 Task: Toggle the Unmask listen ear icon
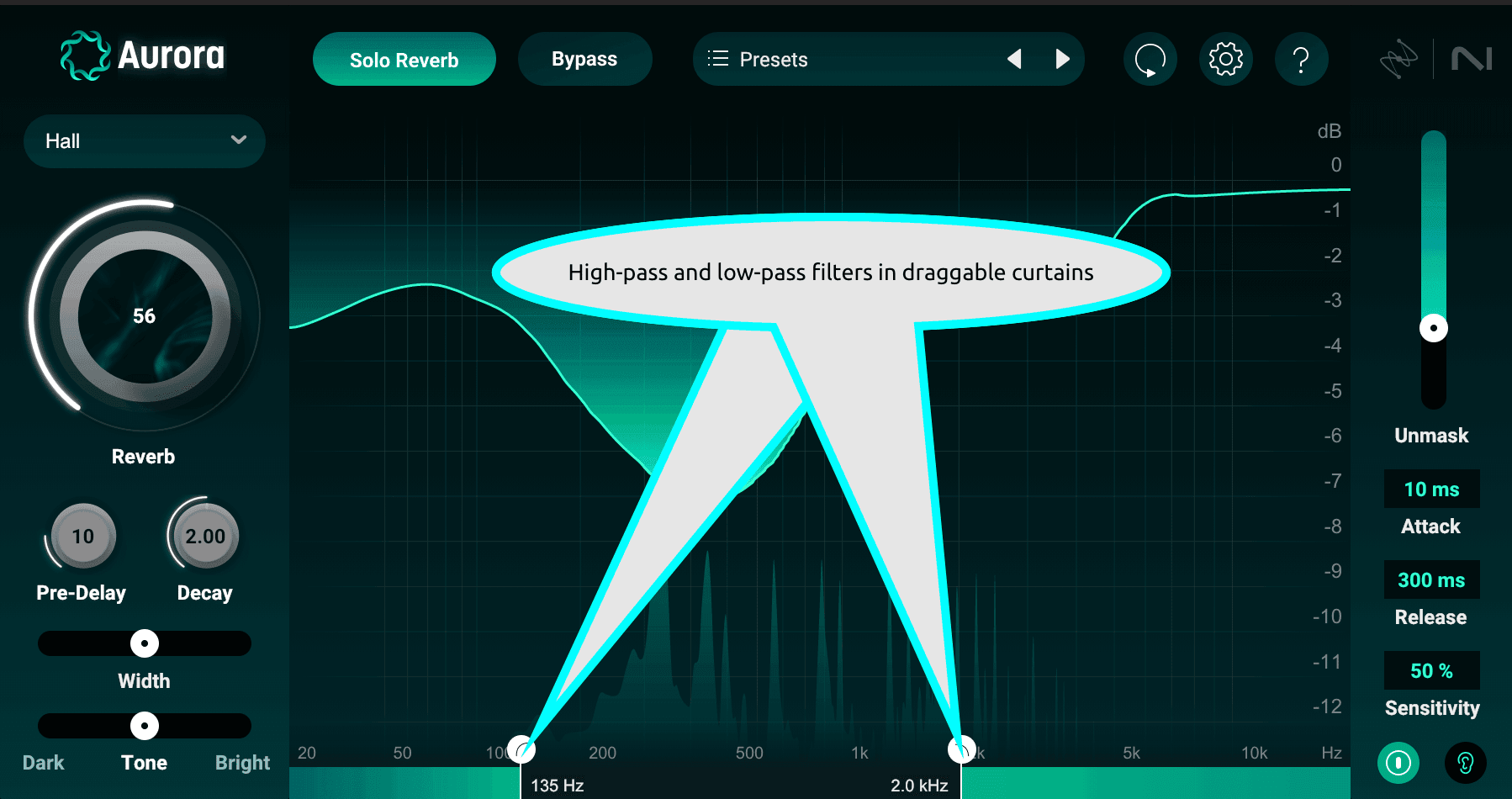click(x=1465, y=763)
